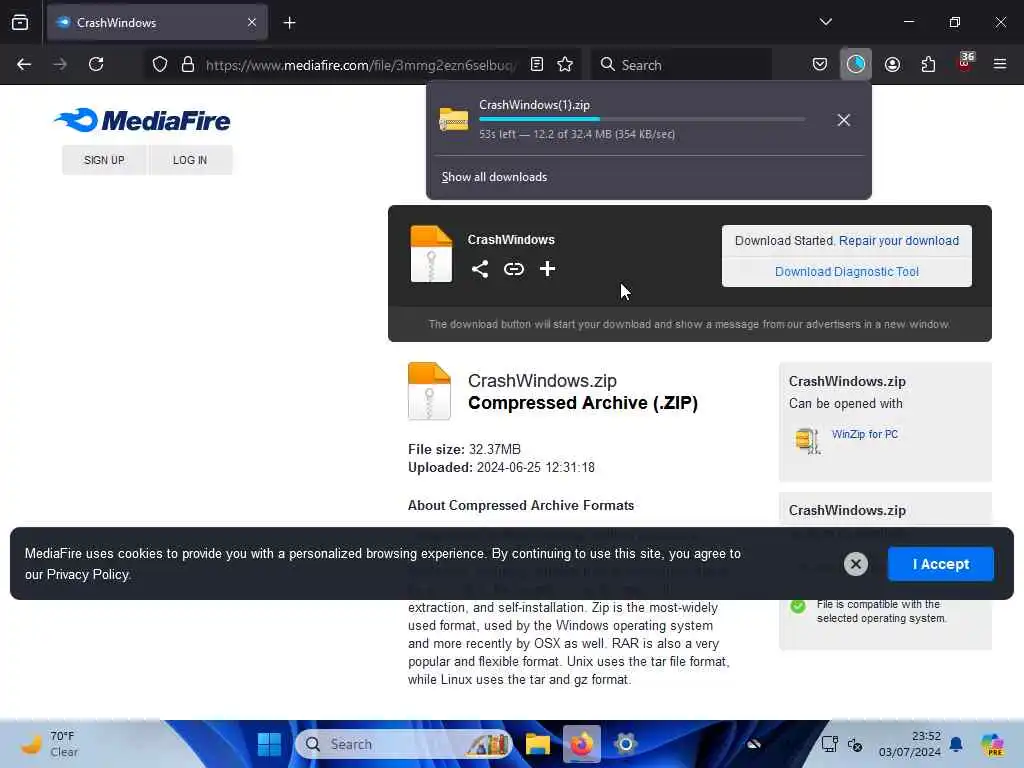Click the CrashWindows.zip file name heading
The image size is (1024, 768).
tap(542, 381)
